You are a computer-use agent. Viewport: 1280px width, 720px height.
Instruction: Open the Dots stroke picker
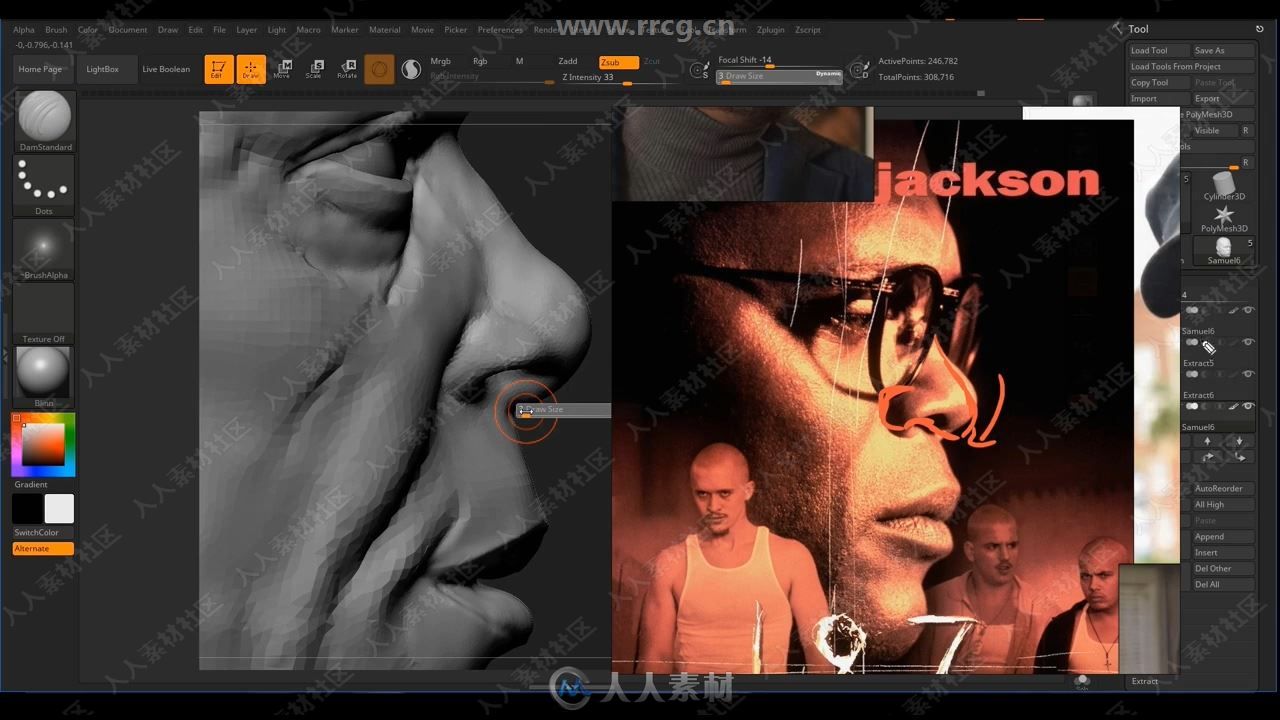(x=44, y=185)
